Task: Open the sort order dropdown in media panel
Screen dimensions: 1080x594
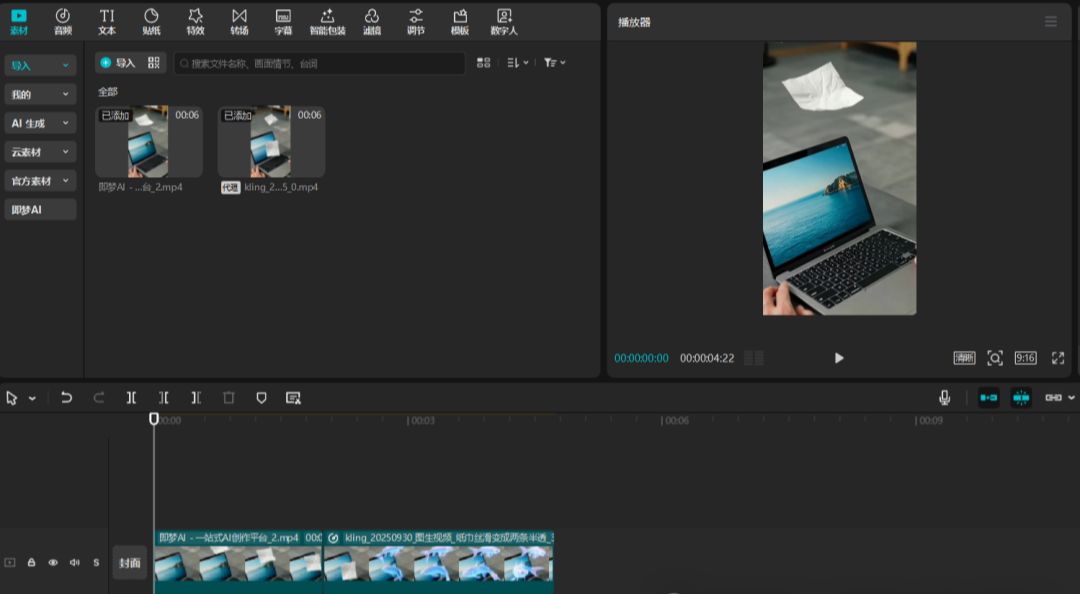Action: coord(517,63)
